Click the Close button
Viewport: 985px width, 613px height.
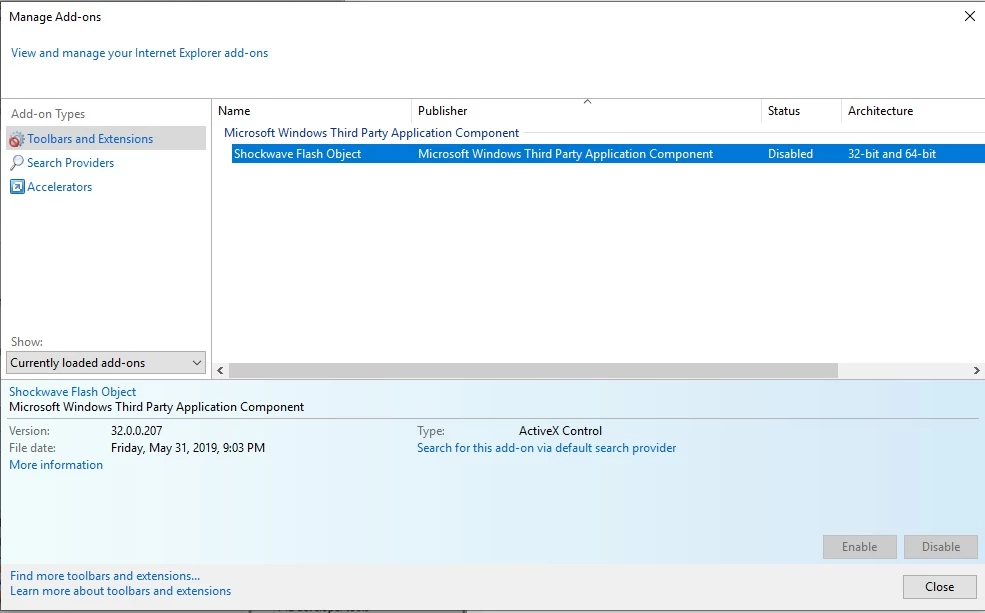coord(940,587)
